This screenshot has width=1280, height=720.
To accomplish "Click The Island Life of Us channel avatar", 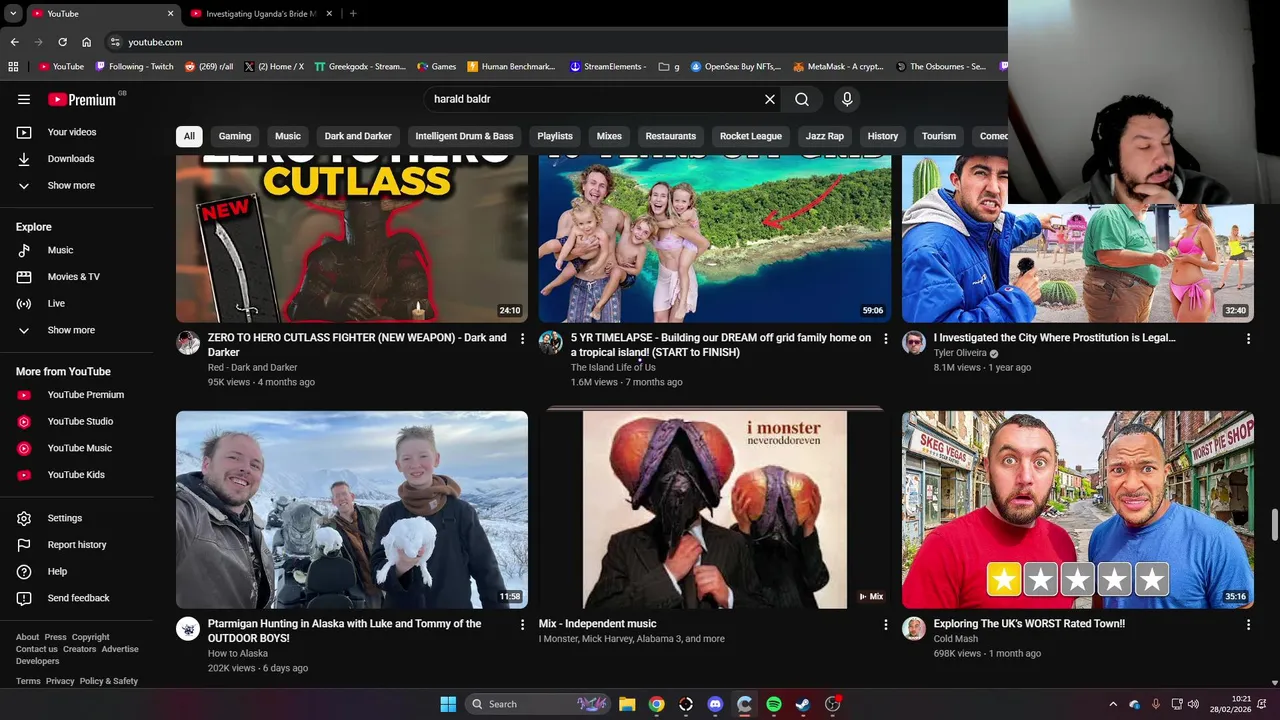I will [x=551, y=343].
